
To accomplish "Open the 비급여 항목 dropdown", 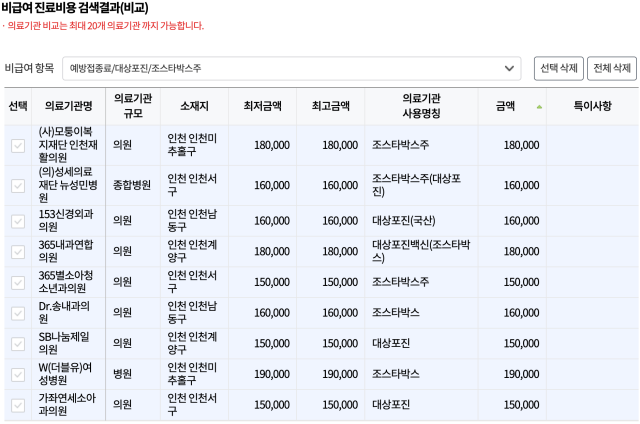I will tap(291, 69).
